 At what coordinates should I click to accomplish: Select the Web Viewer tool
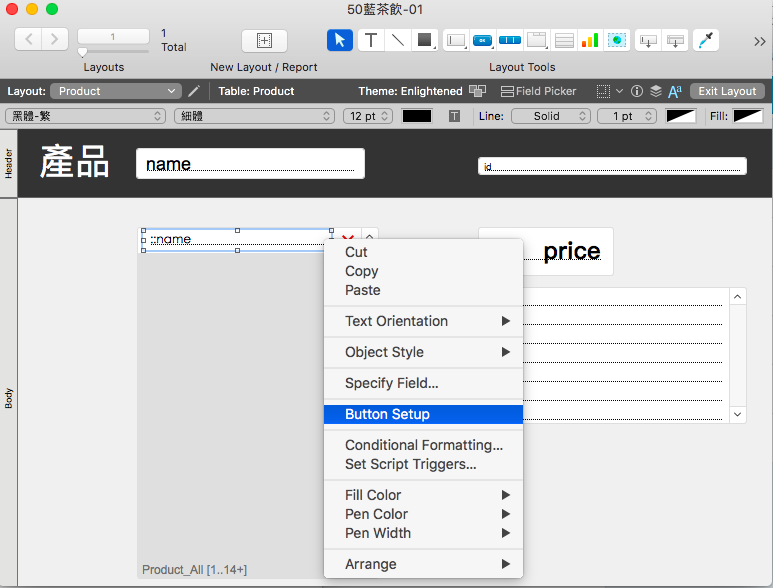click(x=617, y=40)
